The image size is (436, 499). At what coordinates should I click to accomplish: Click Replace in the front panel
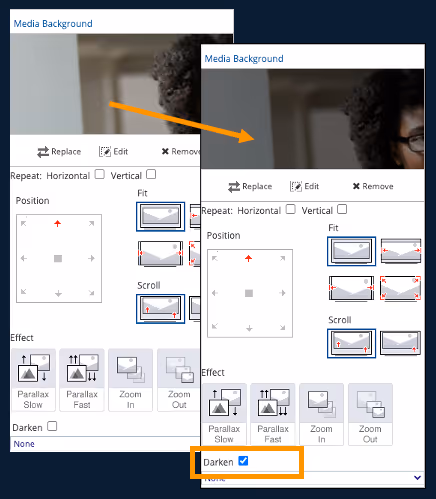[x=250, y=186]
